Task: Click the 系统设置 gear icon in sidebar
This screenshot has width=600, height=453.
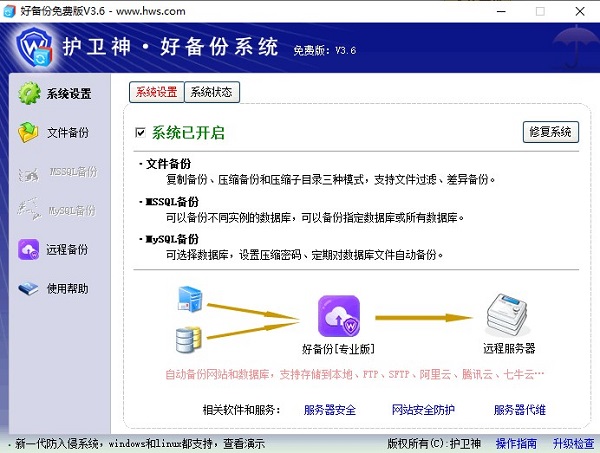Action: (29, 94)
